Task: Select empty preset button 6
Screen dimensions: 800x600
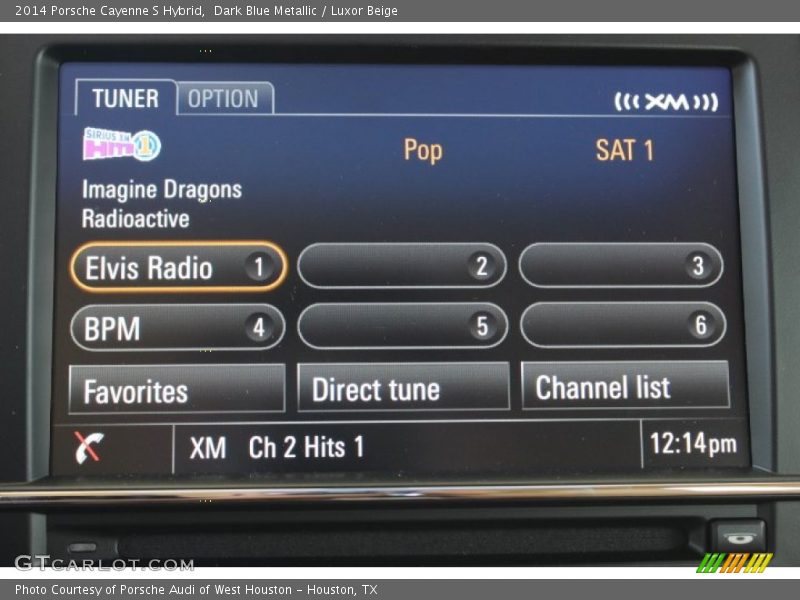Action: coord(623,324)
